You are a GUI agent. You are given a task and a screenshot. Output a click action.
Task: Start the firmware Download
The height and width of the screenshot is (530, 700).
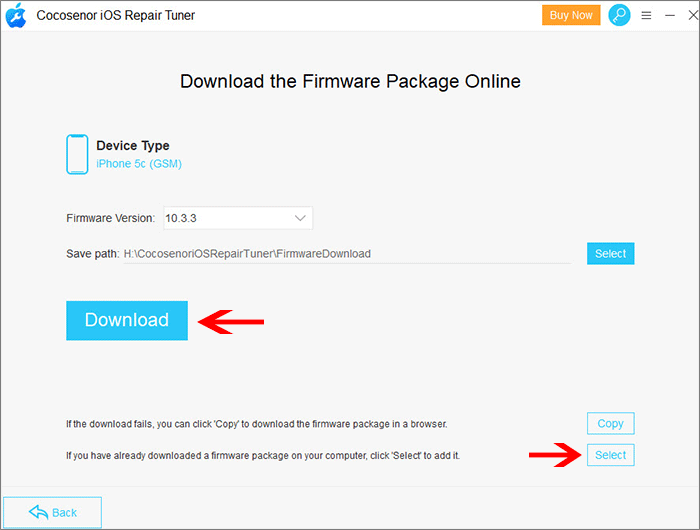pyautogui.click(x=127, y=320)
